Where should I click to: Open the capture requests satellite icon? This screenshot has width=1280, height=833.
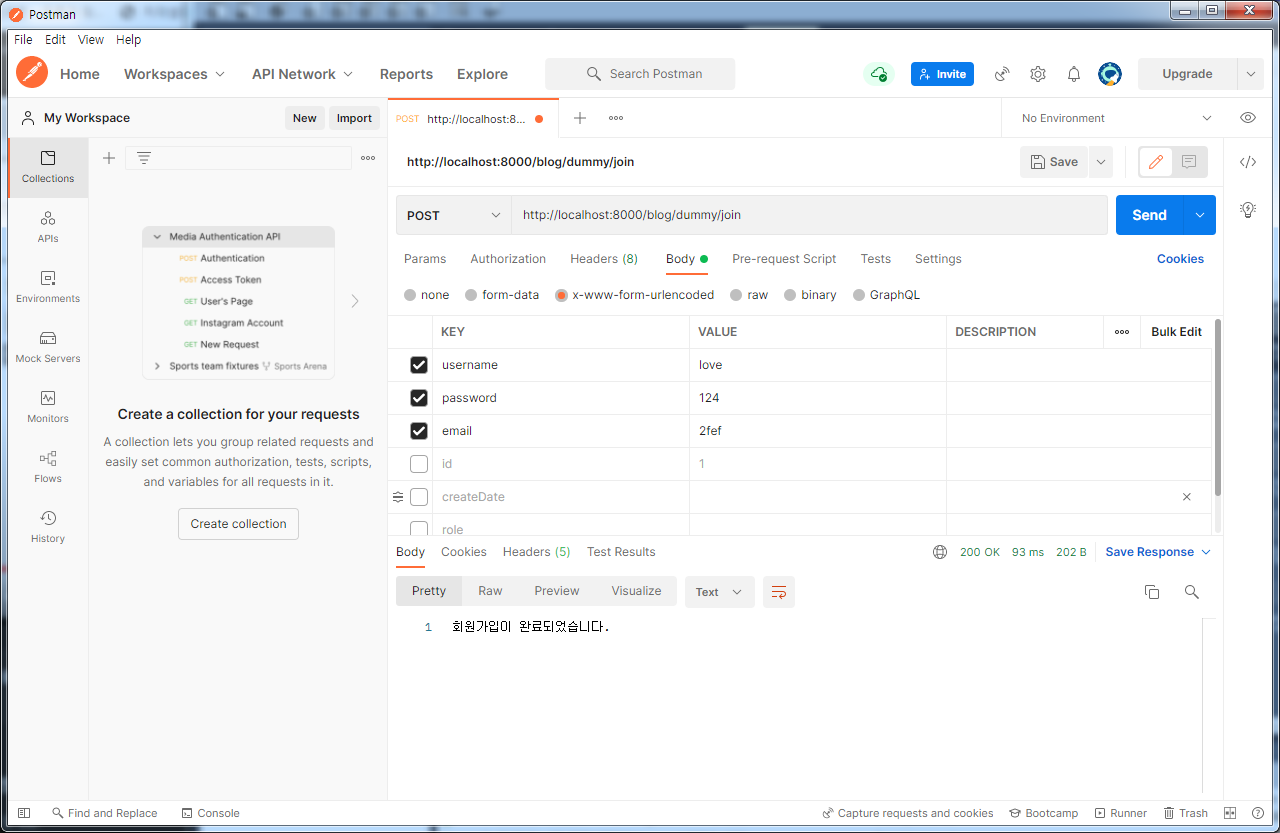click(x=1002, y=74)
